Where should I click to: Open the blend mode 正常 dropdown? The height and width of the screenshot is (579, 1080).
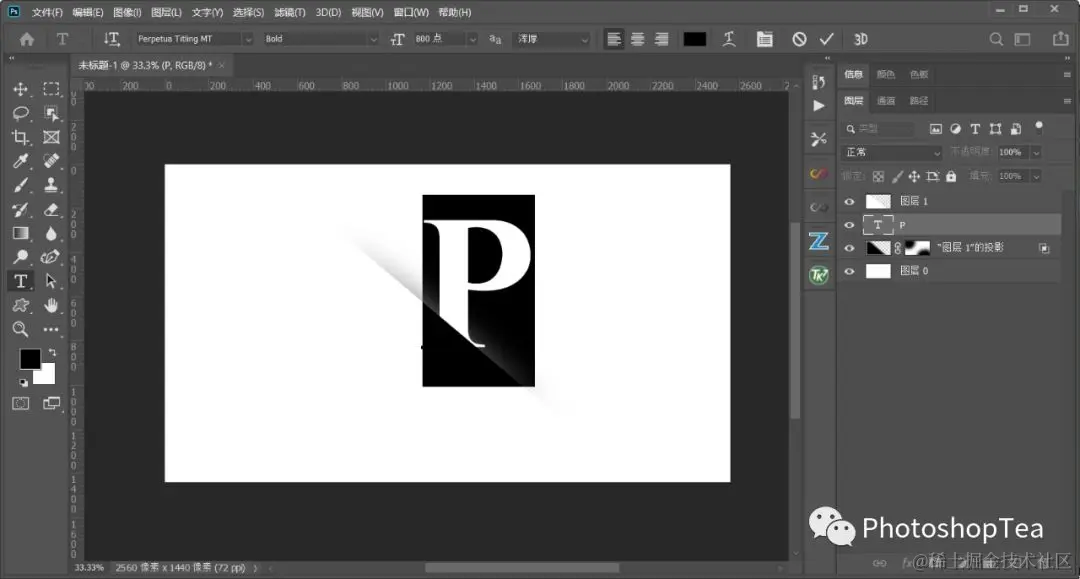tap(891, 152)
